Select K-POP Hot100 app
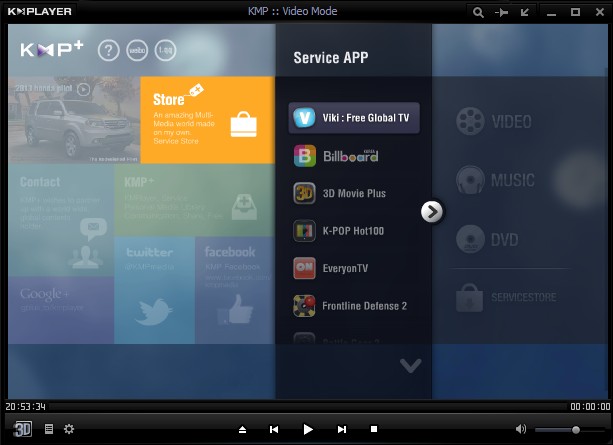The image size is (613, 445). pyautogui.click(x=354, y=231)
